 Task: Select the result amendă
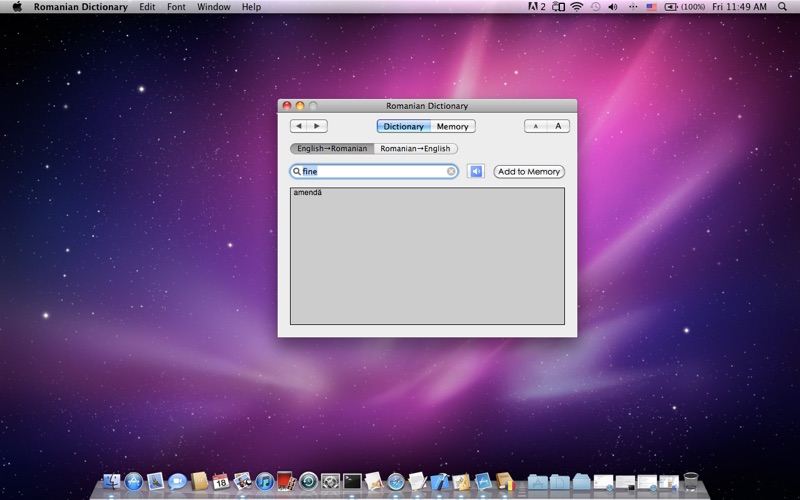point(308,192)
